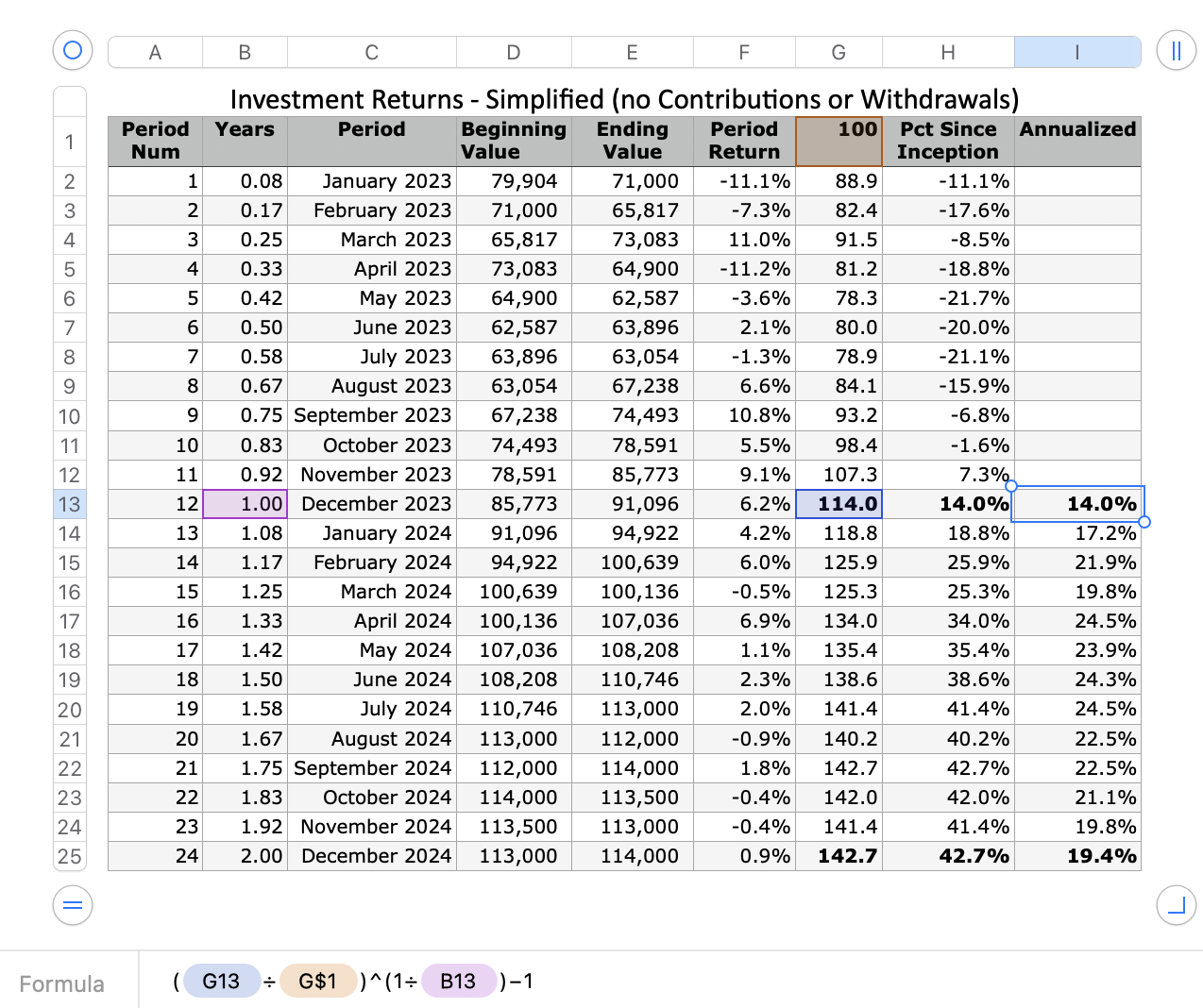The image size is (1203, 1008).
Task: Select column A header
Action: 155,53
